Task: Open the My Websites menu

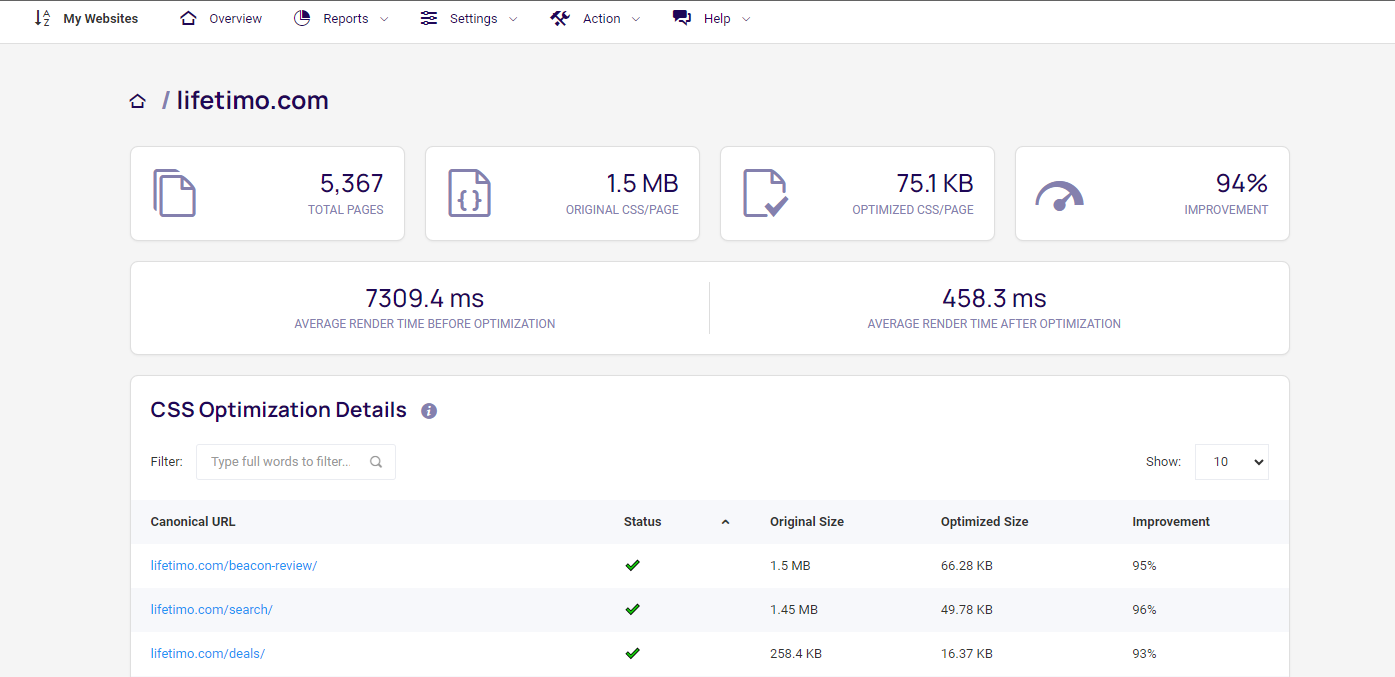Action: tap(99, 17)
